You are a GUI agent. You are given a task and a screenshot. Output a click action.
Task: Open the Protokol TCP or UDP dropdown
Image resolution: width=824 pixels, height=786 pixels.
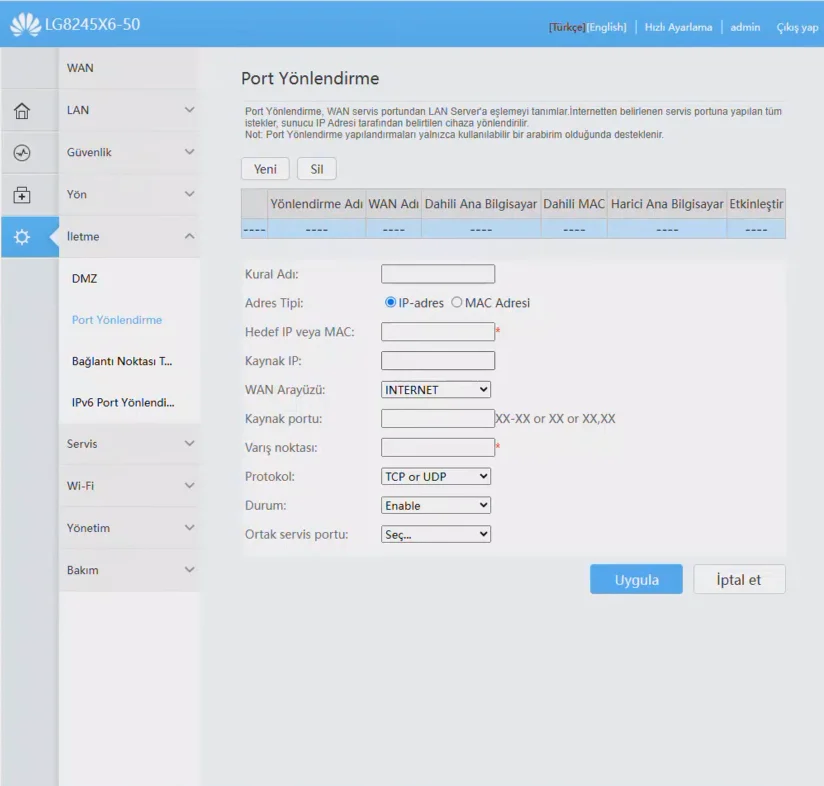pyautogui.click(x=436, y=476)
